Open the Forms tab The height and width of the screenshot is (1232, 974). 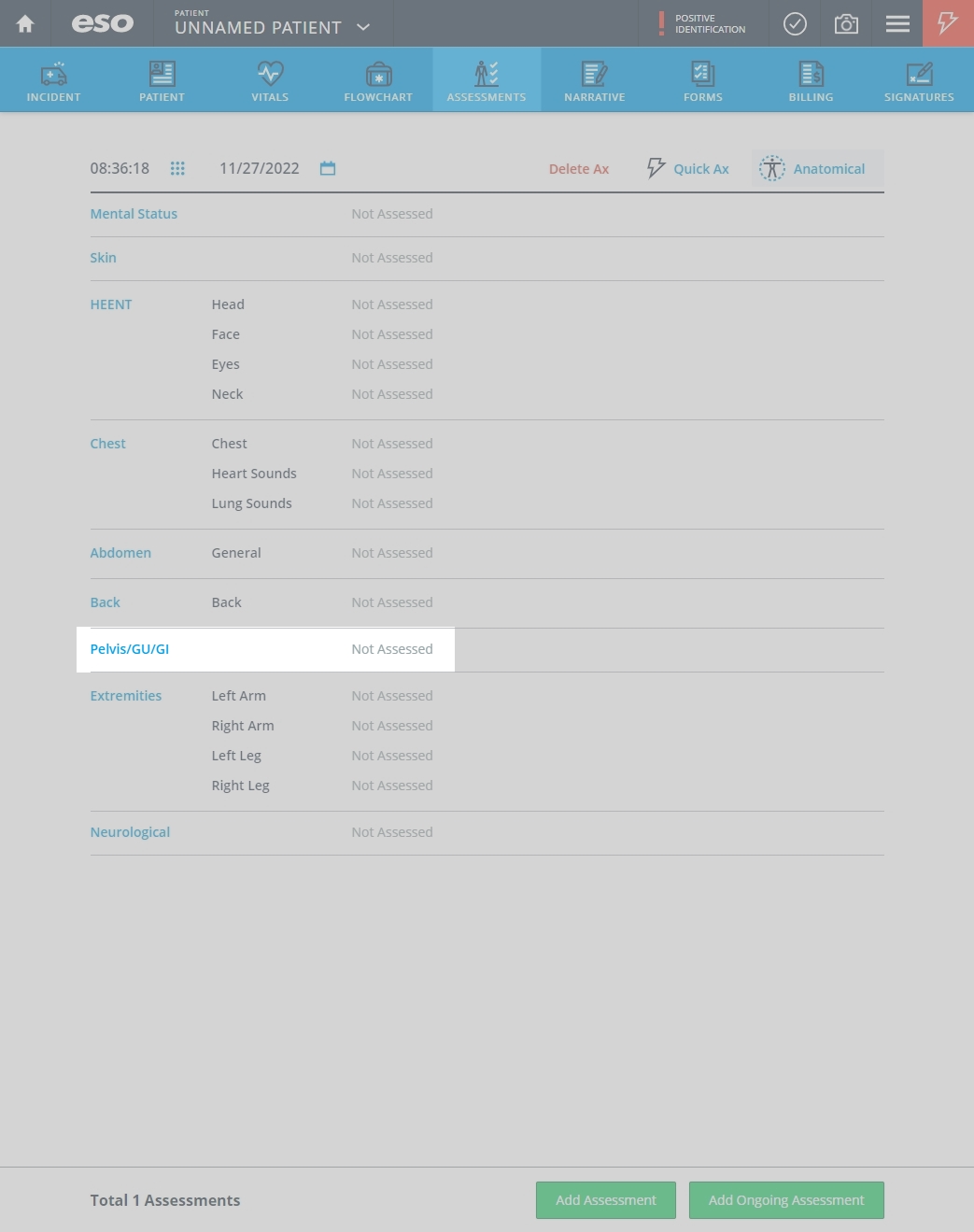tap(703, 80)
